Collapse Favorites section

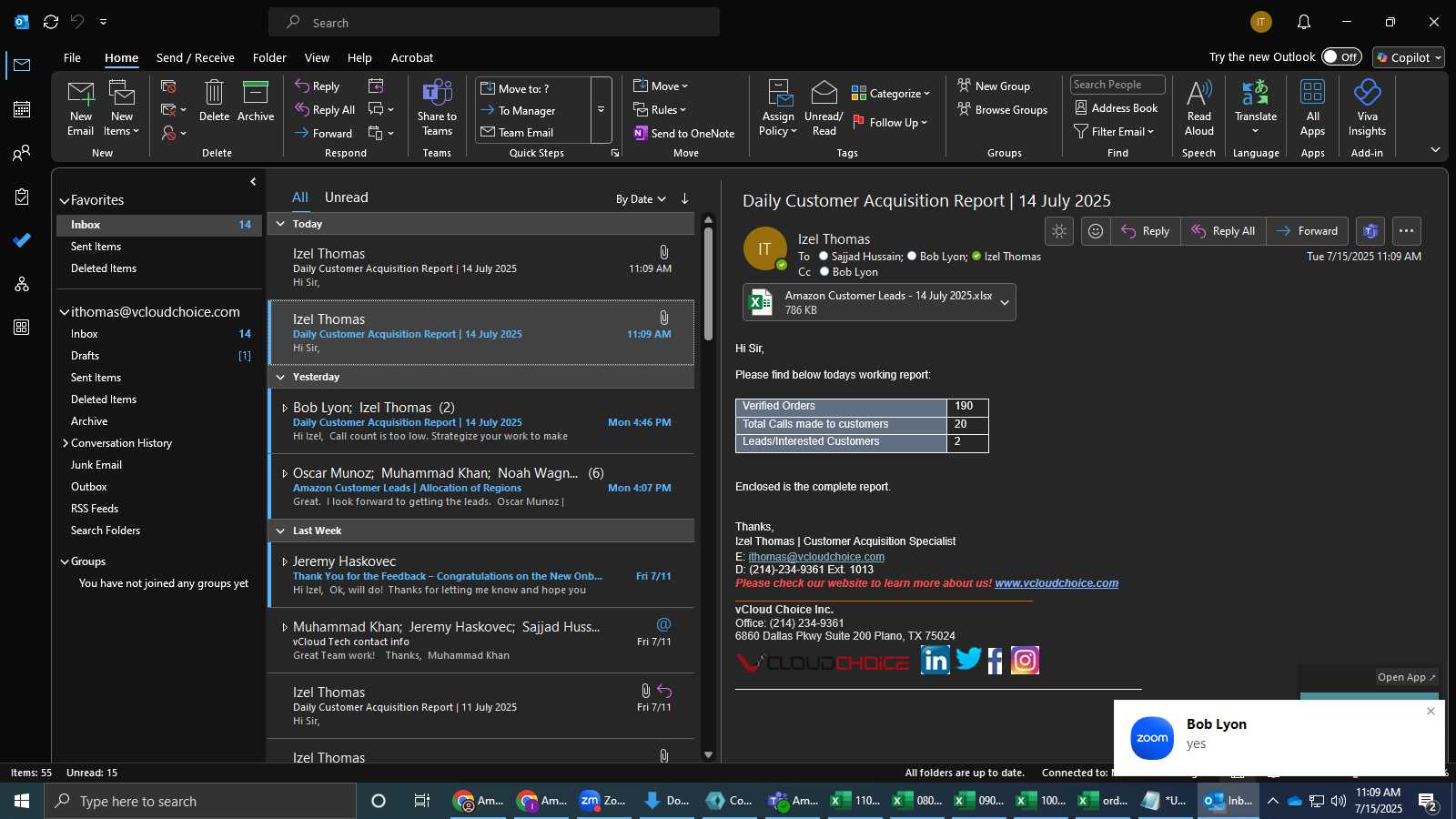[x=65, y=201]
